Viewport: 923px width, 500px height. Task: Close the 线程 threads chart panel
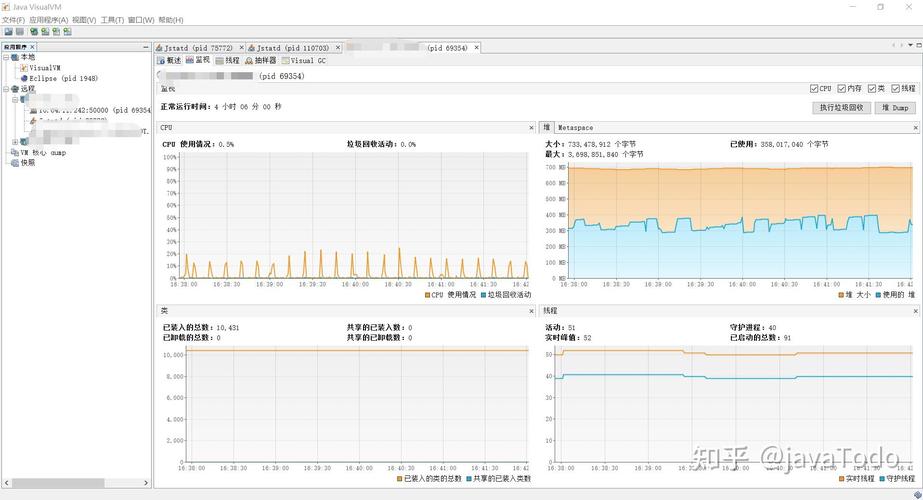(x=915, y=310)
